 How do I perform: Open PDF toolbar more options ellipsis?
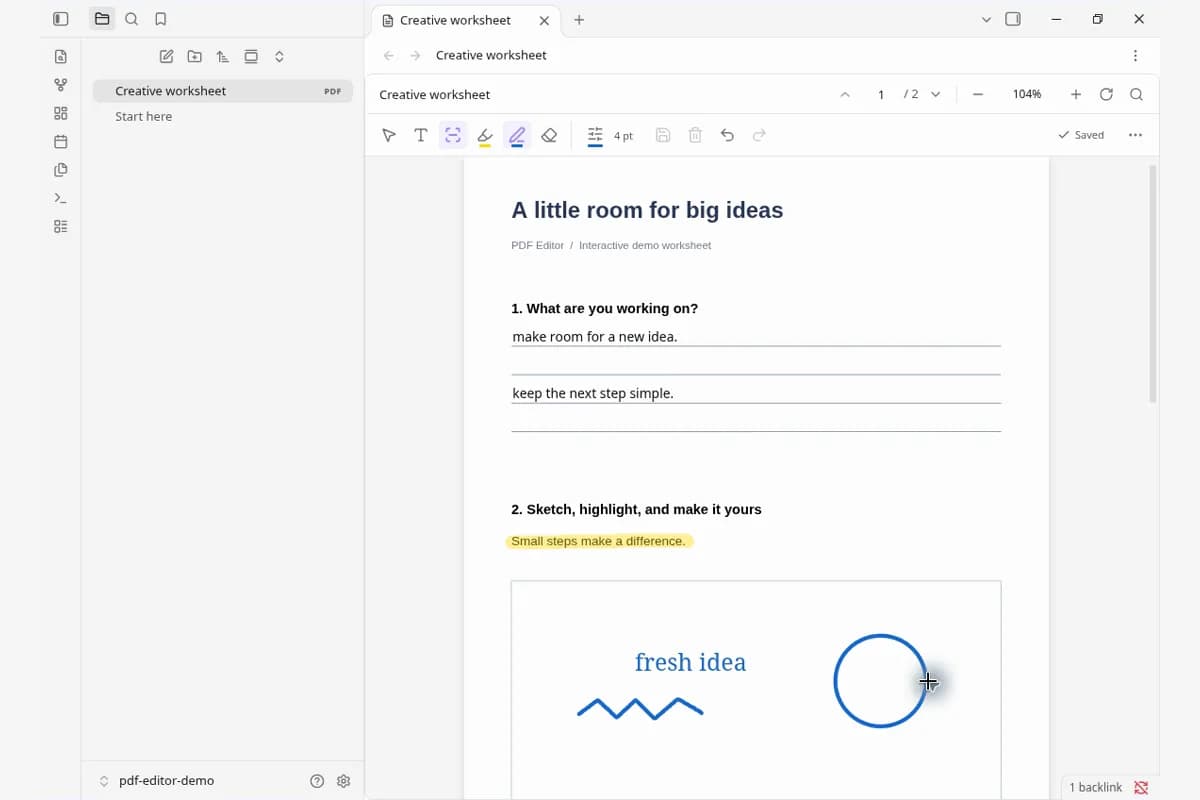tap(1135, 135)
